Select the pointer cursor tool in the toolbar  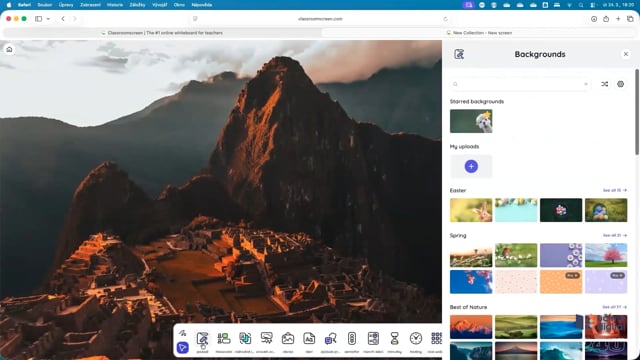pyautogui.click(x=182, y=348)
